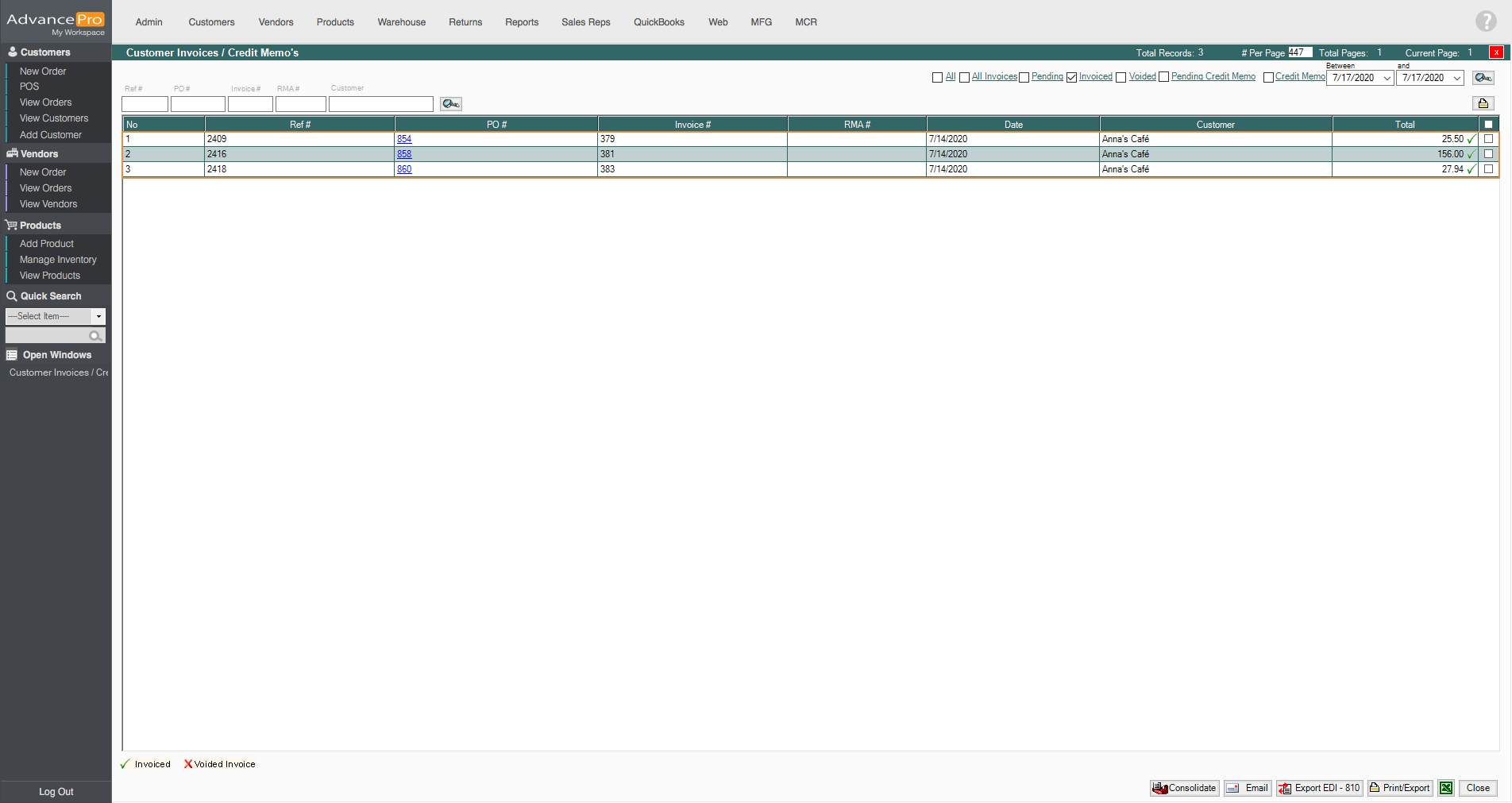Click the Consolidate button
Screen dimensions: 1512x803
click(x=1184, y=788)
